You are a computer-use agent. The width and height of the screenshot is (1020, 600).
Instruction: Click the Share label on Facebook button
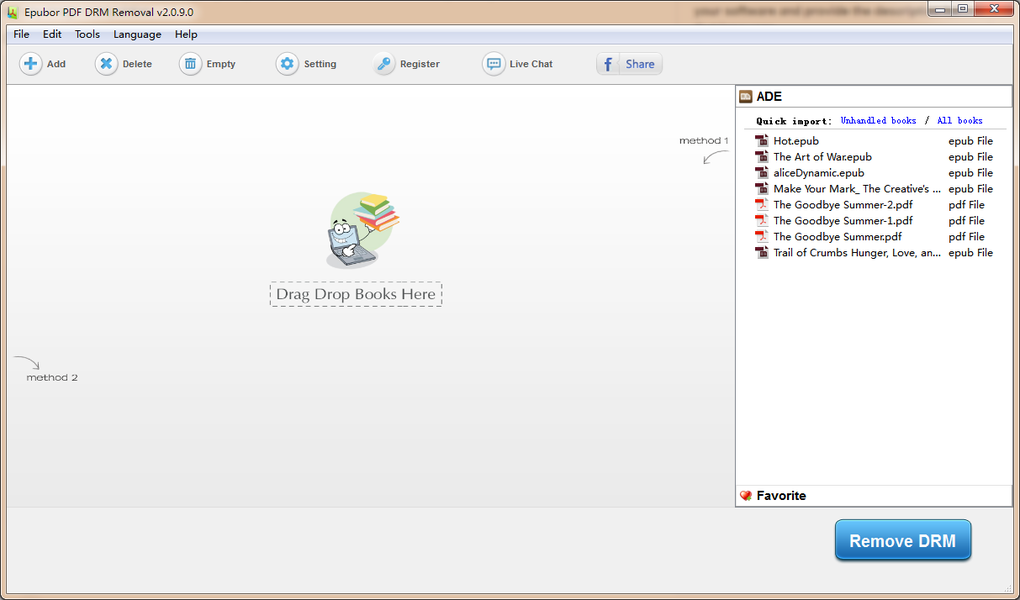coord(640,64)
